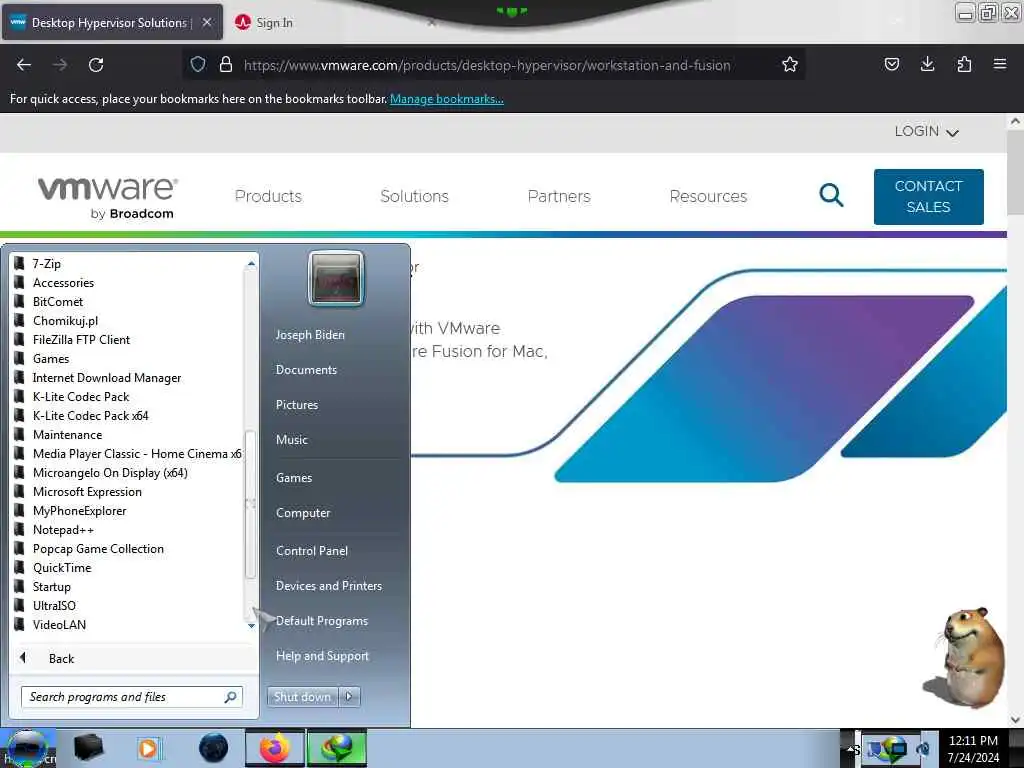Screen dimensions: 1024x768
Task: Click the CONTACT SALES button
Action: pyautogui.click(x=928, y=197)
